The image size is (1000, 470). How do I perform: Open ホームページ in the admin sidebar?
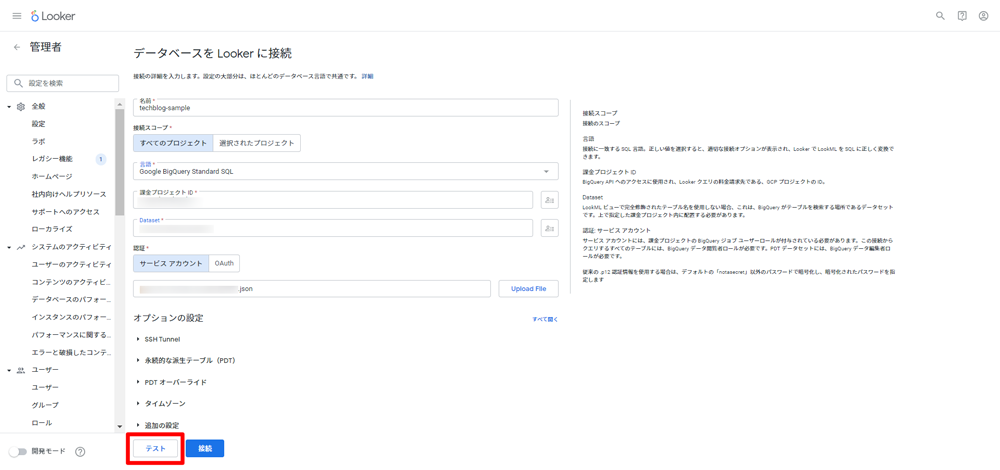pyautogui.click(x=52, y=176)
